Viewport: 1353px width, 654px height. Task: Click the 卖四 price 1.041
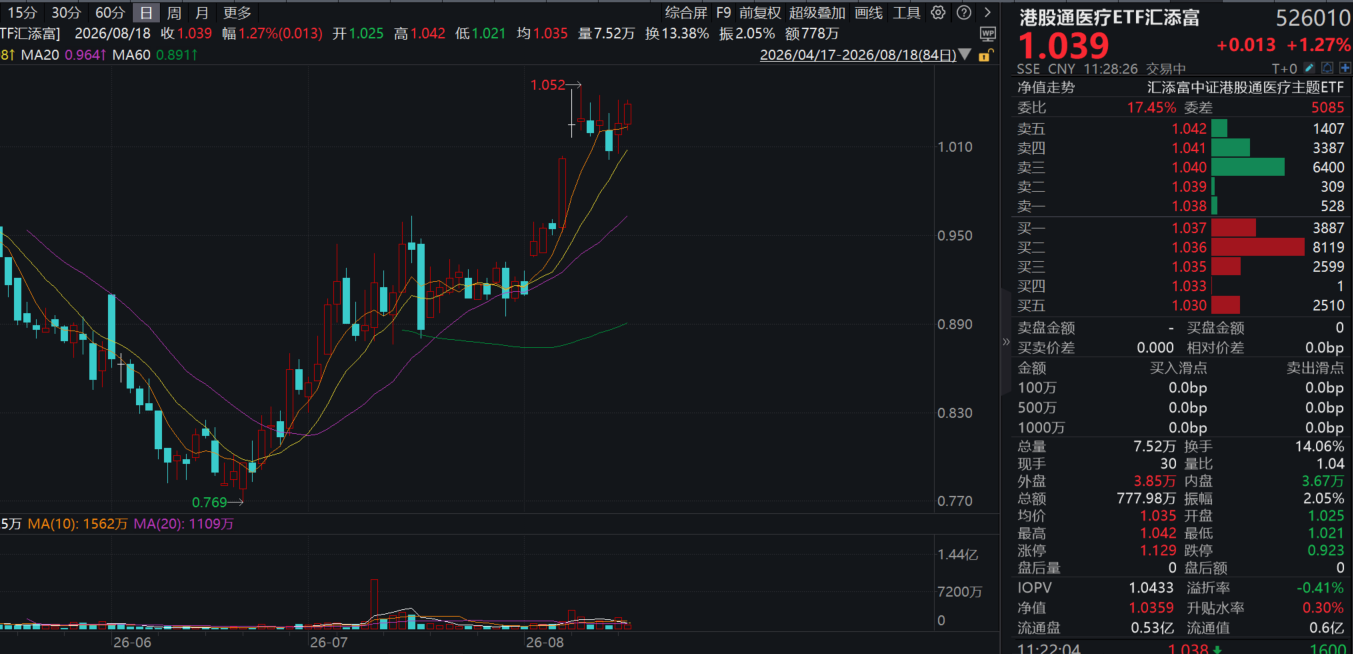coord(1189,148)
